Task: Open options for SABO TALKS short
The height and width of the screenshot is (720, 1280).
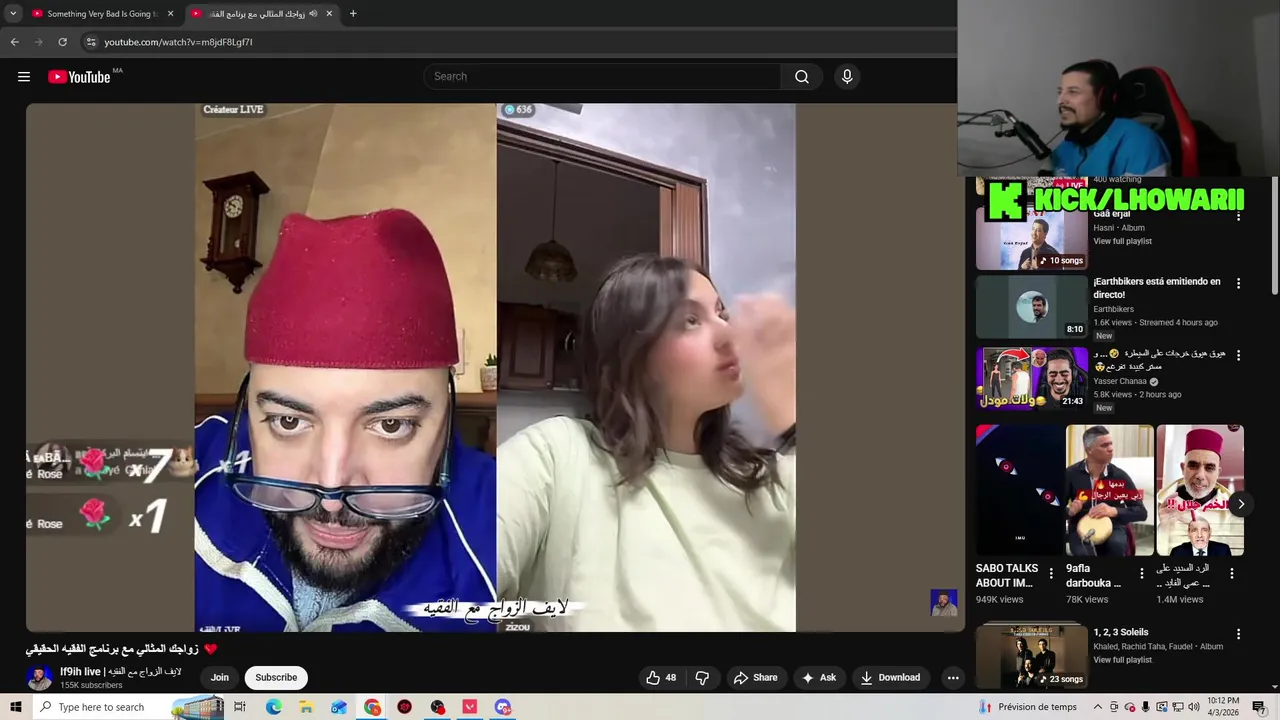Action: (1051, 574)
